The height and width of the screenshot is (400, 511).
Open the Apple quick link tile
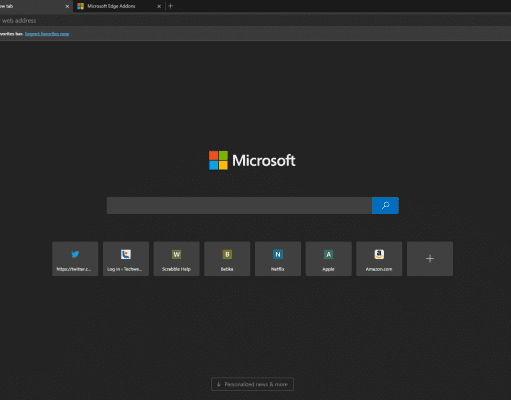[x=328, y=259]
